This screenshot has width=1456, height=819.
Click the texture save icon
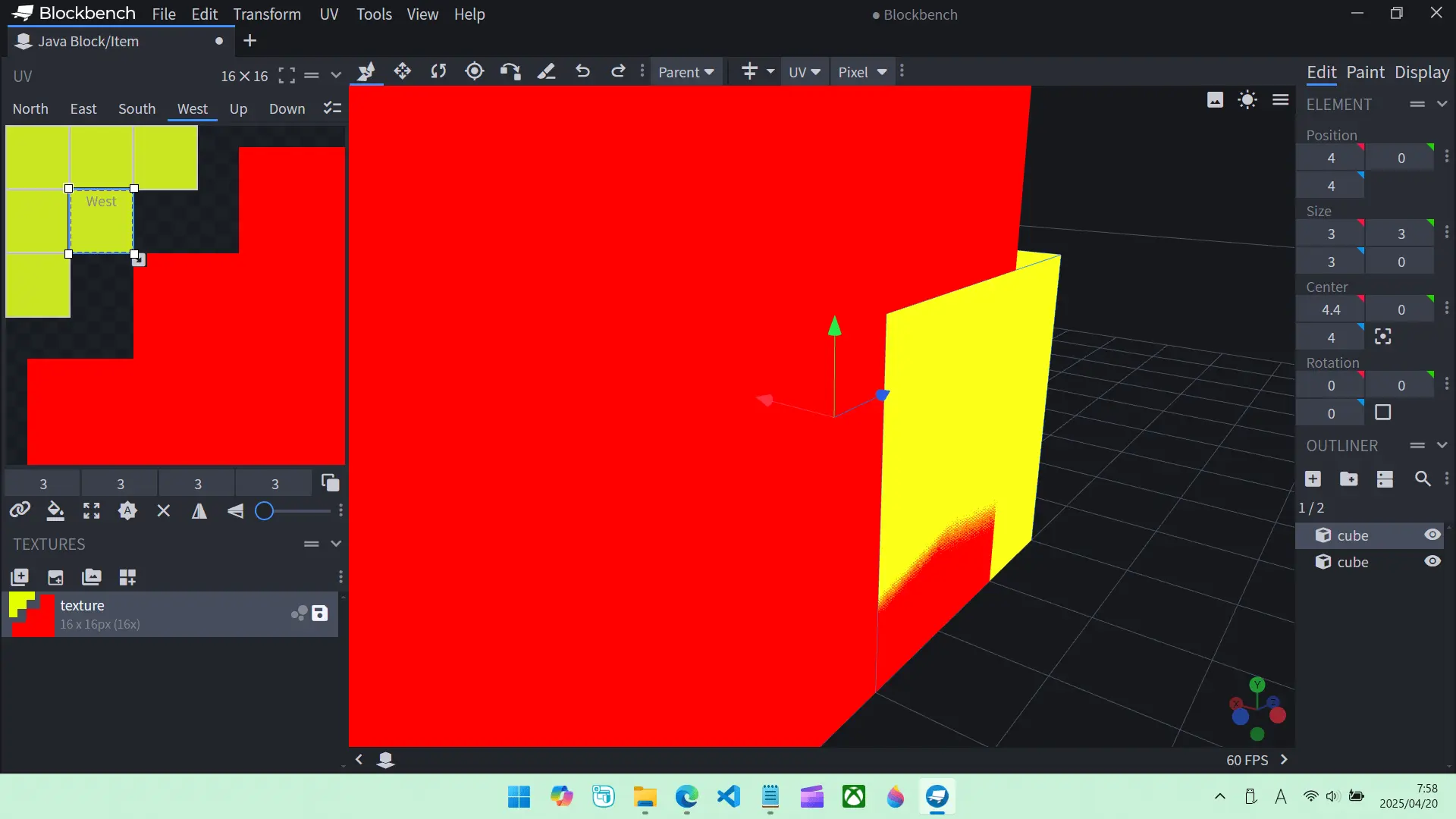pyautogui.click(x=320, y=613)
